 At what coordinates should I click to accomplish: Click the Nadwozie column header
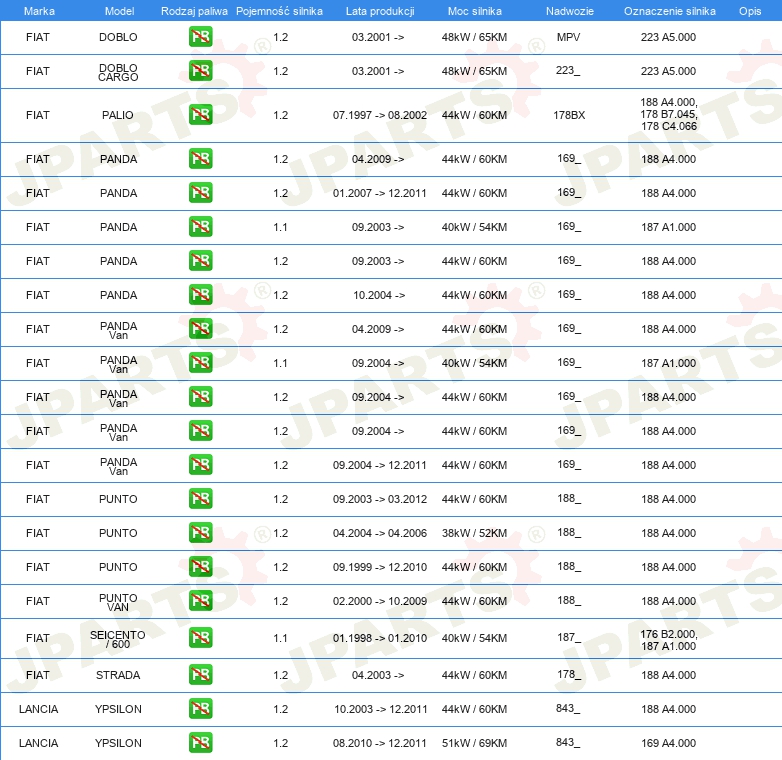tap(570, 11)
